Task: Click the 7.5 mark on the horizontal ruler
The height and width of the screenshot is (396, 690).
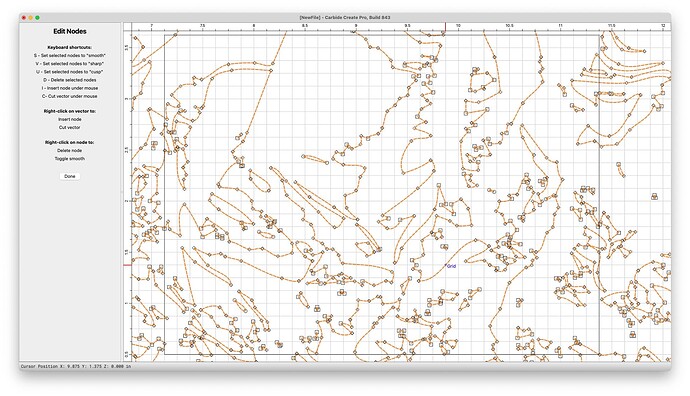Action: pos(202,26)
